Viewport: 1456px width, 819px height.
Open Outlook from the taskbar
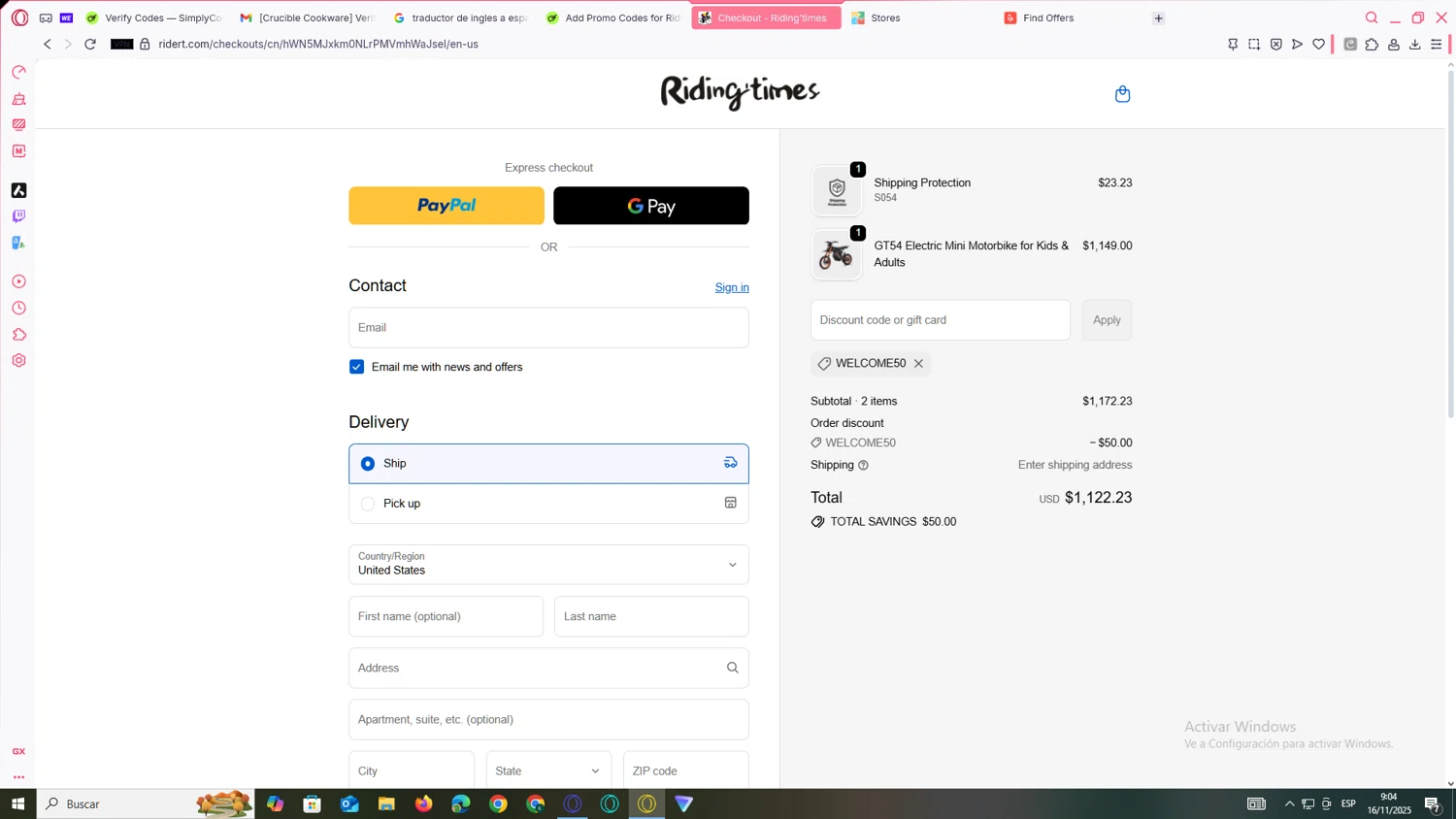349,803
